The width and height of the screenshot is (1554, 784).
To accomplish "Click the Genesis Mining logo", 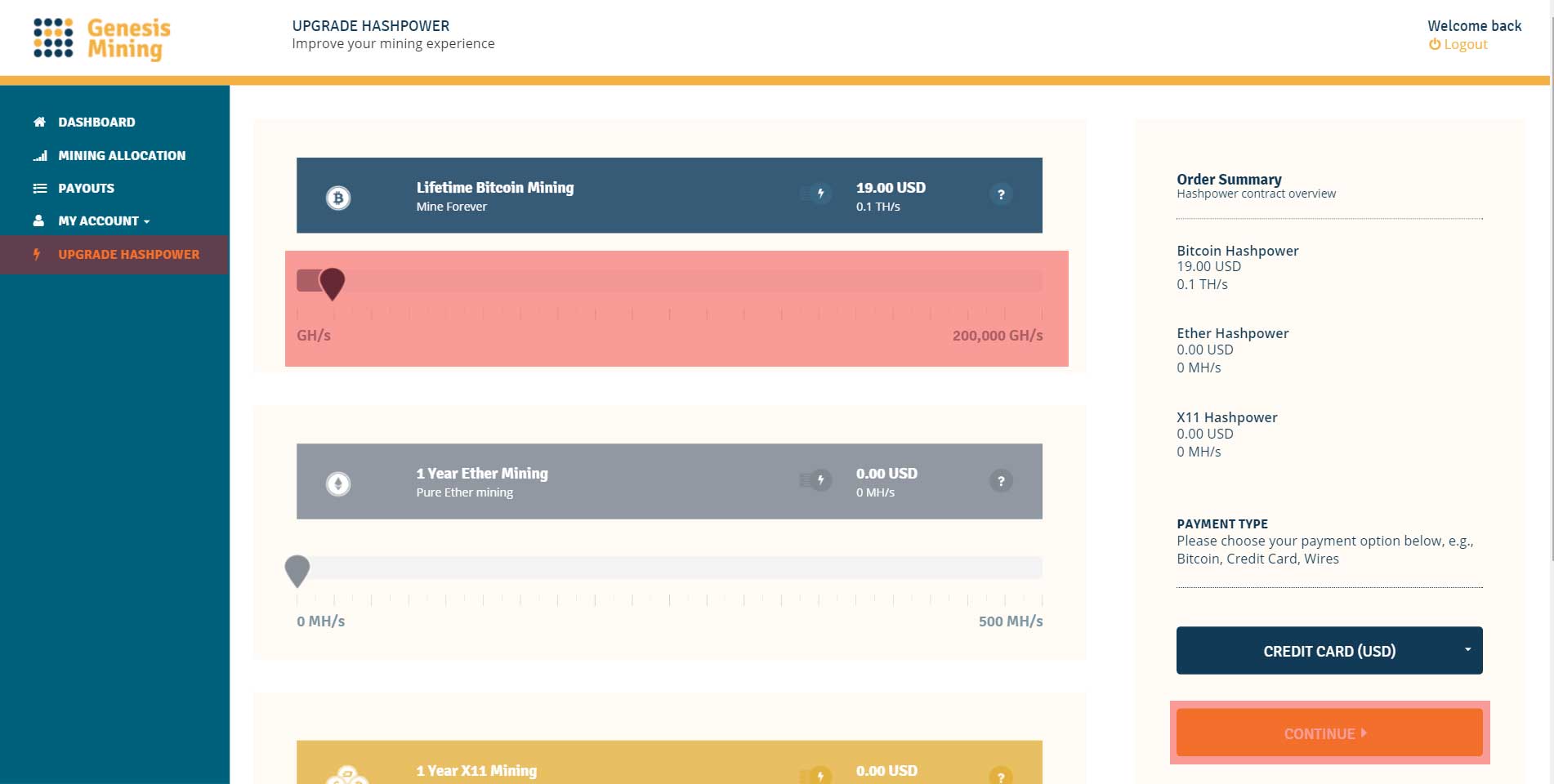I will coord(101,38).
